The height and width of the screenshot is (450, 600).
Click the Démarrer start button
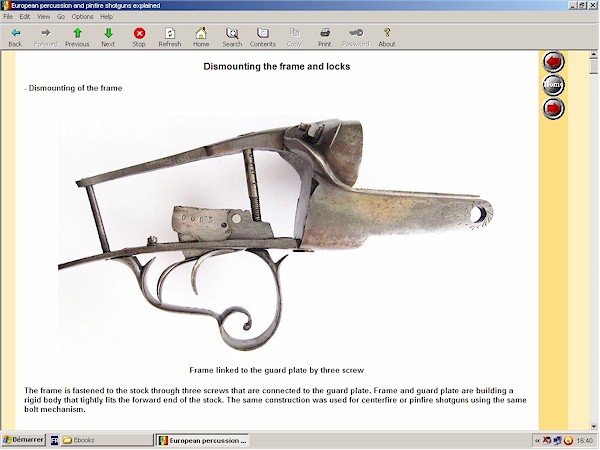pos(23,440)
